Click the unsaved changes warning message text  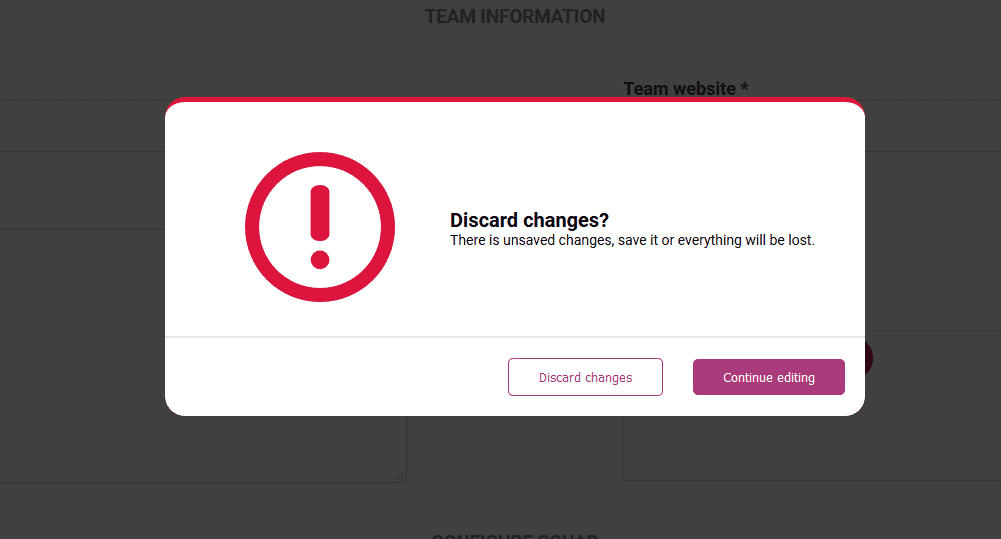pyautogui.click(x=632, y=240)
